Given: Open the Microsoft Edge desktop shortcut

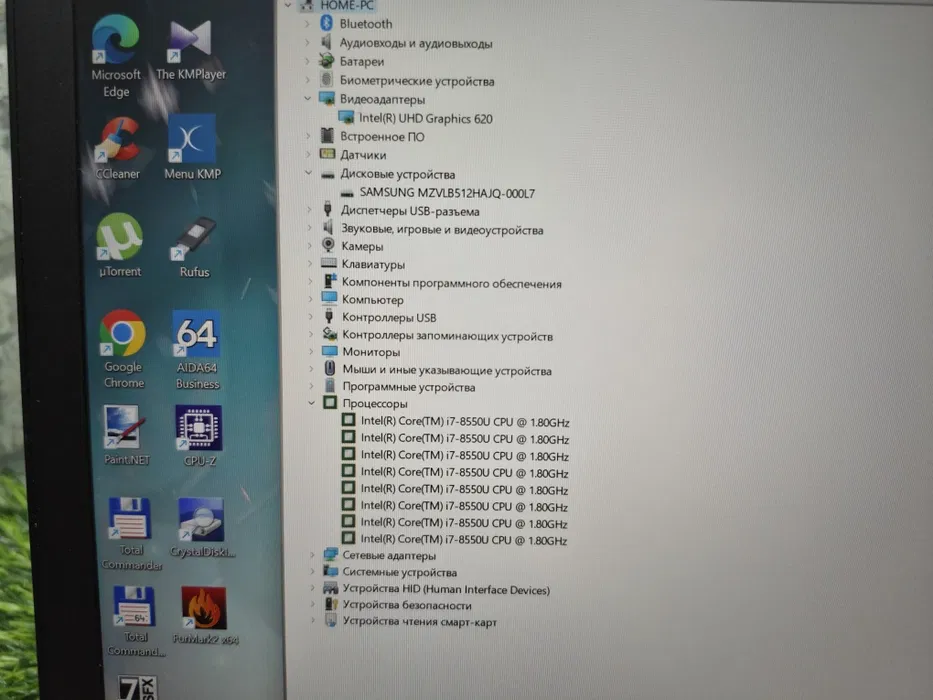Looking at the screenshot, I should pos(116,56).
